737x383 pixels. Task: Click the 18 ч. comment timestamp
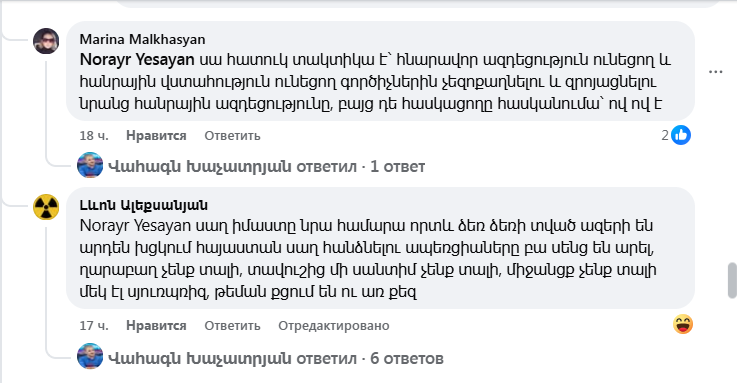pyautogui.click(x=94, y=136)
